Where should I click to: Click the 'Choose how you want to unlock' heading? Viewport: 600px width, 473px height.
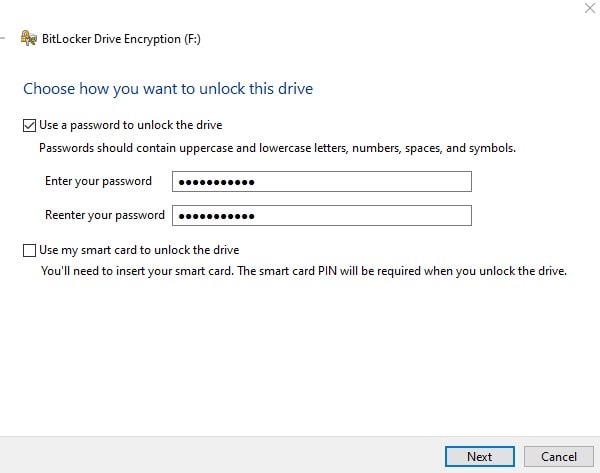point(168,89)
